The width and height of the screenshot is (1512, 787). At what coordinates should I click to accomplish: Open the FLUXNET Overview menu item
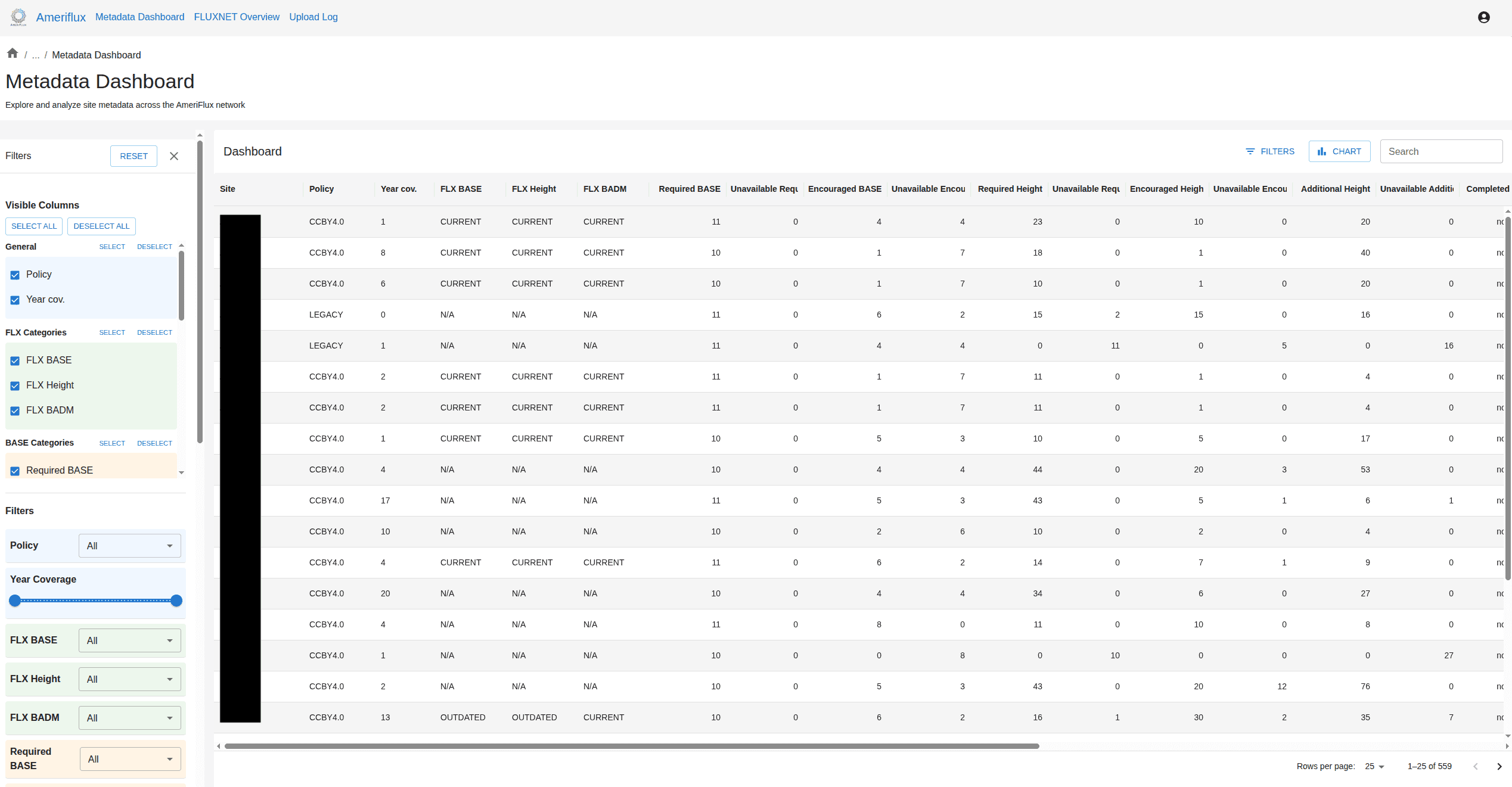[237, 17]
